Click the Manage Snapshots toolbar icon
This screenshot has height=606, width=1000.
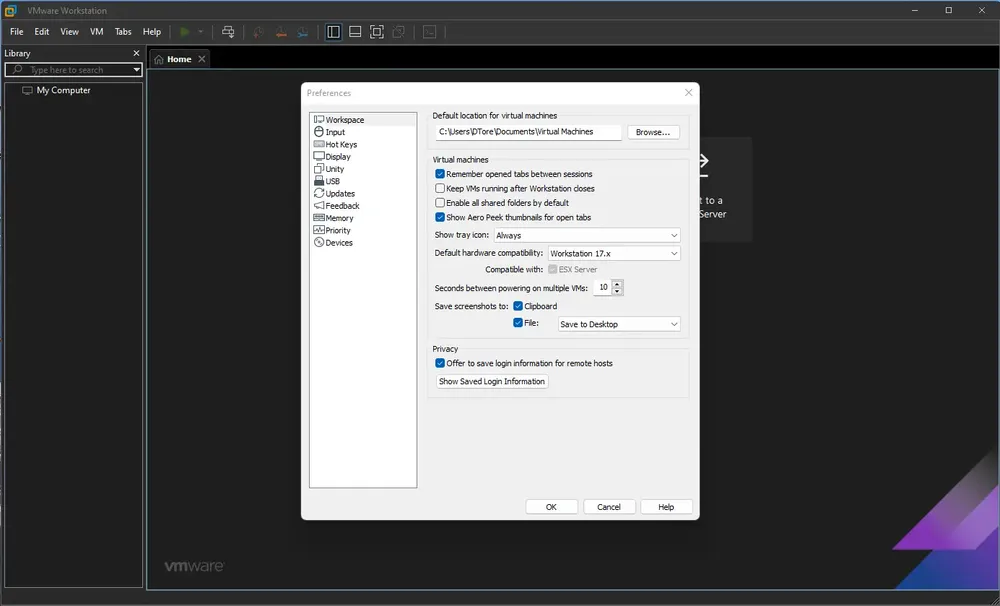(x=303, y=32)
